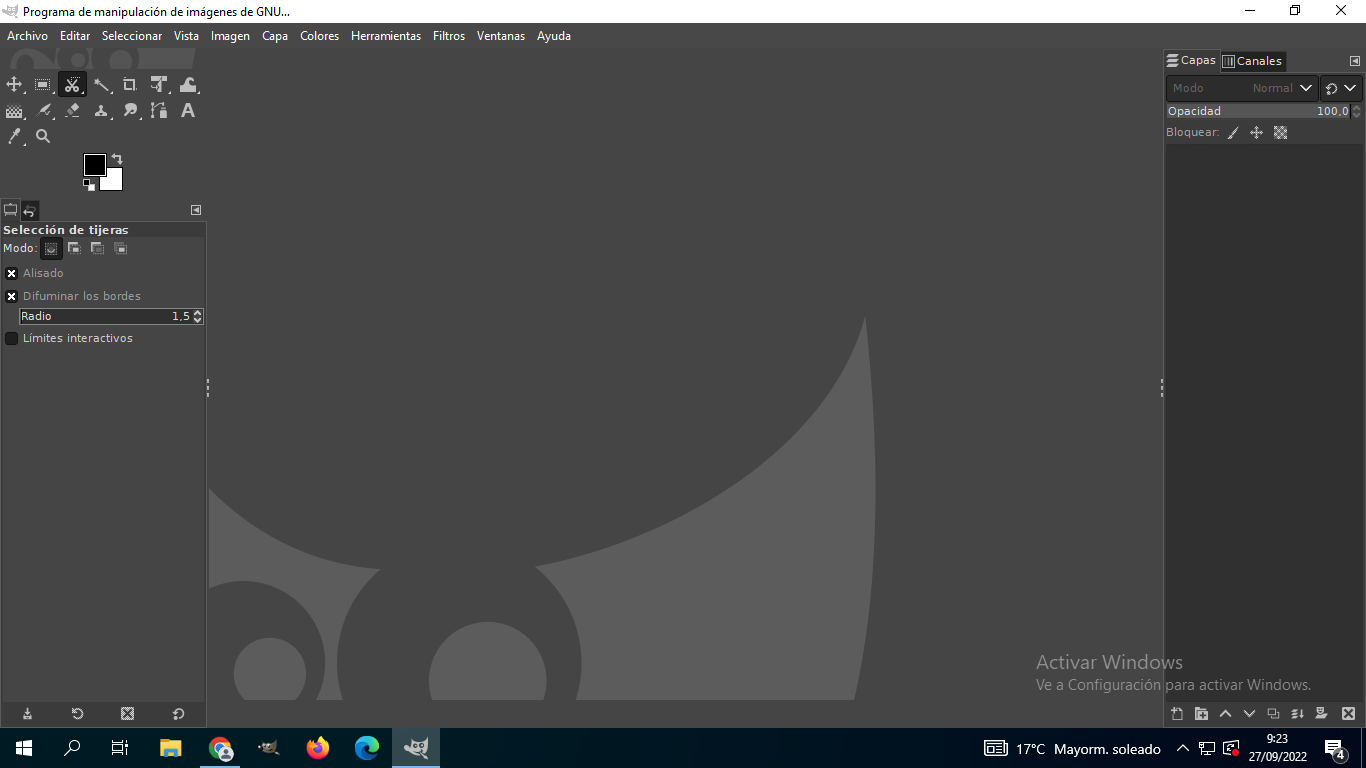Open tool options panel configuration menu
The width and height of the screenshot is (1366, 768).
[x=196, y=210]
